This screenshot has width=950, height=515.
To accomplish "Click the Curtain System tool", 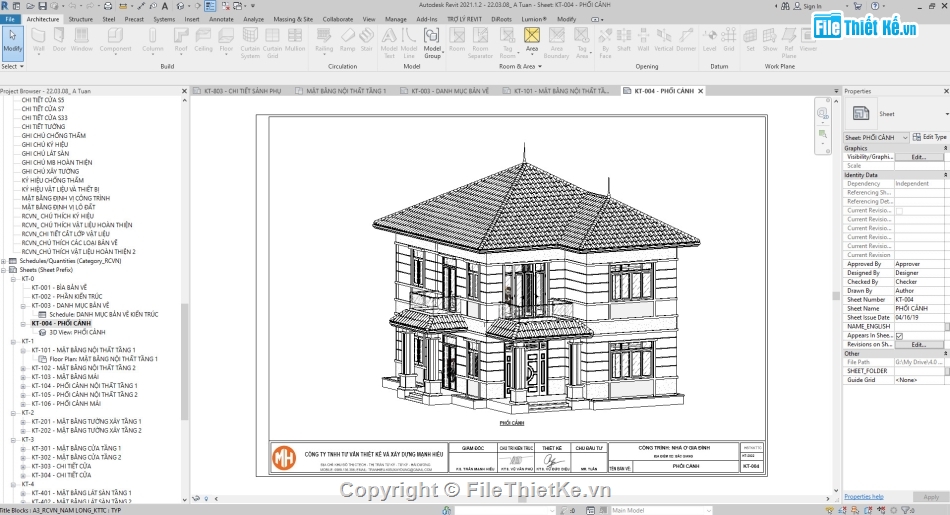I will click(x=250, y=43).
